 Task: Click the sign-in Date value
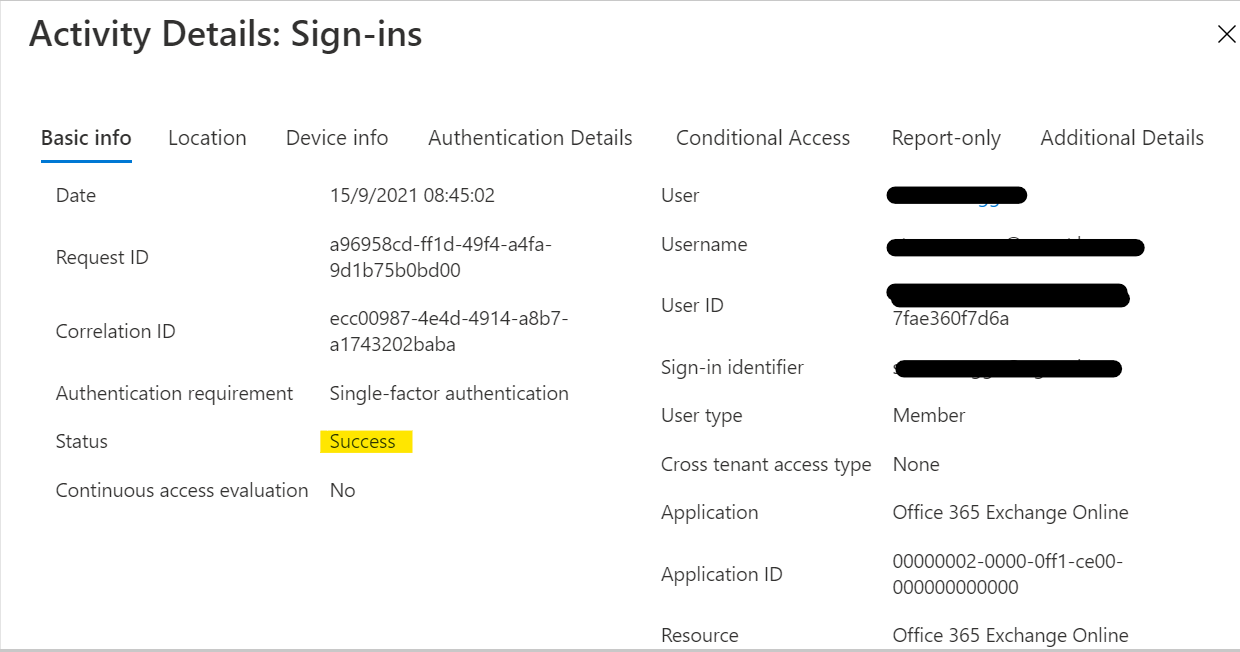(x=412, y=195)
